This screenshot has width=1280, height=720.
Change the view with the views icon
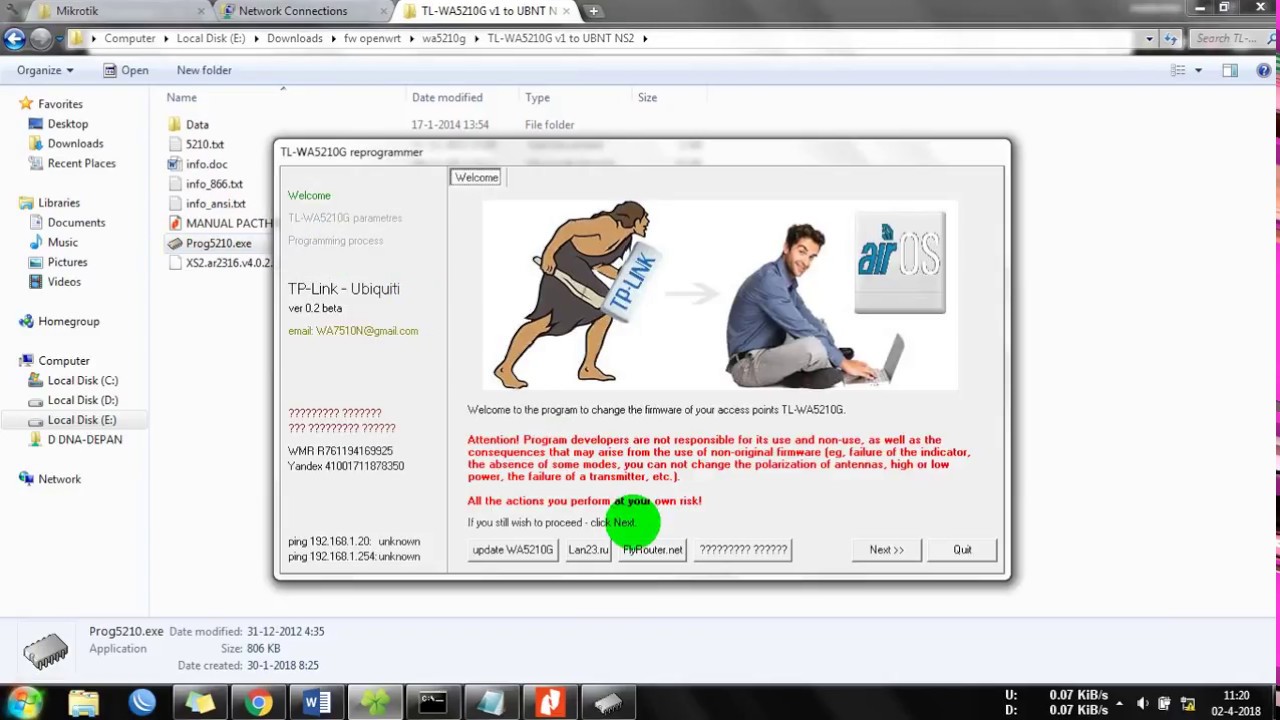point(1178,71)
